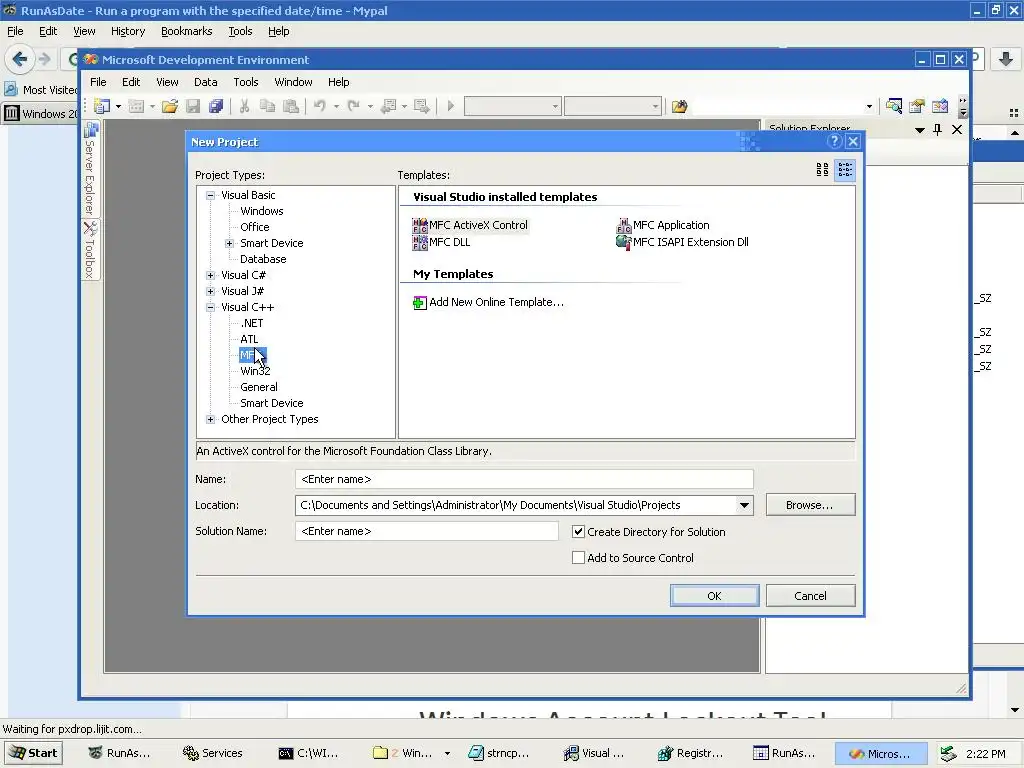
Task: Open the Properties Window toolbar icon
Action: (x=917, y=106)
